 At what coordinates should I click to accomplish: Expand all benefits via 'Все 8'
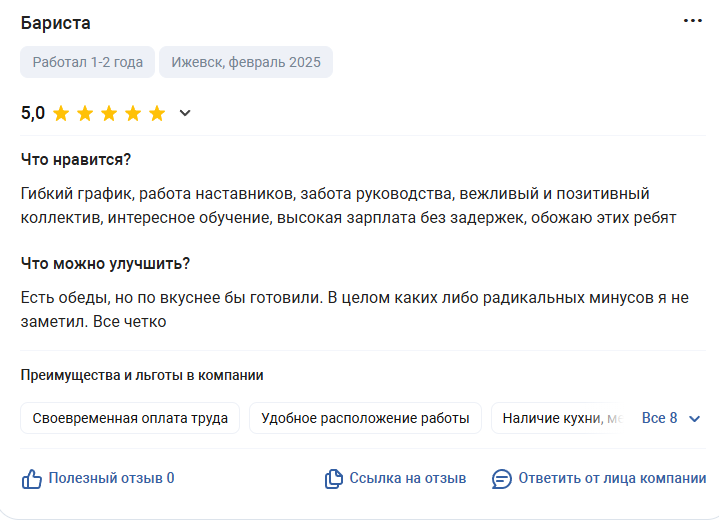click(x=659, y=418)
